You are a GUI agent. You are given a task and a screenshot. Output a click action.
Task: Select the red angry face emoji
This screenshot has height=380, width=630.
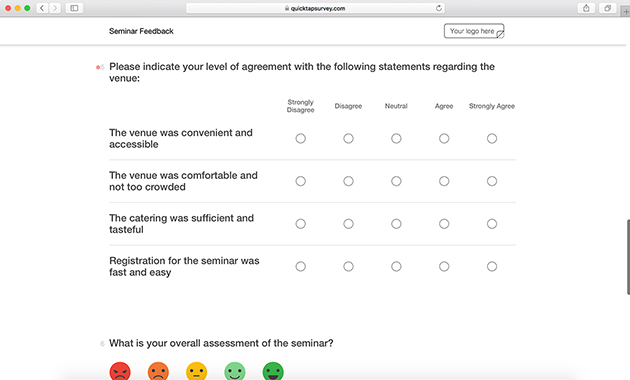tap(120, 372)
